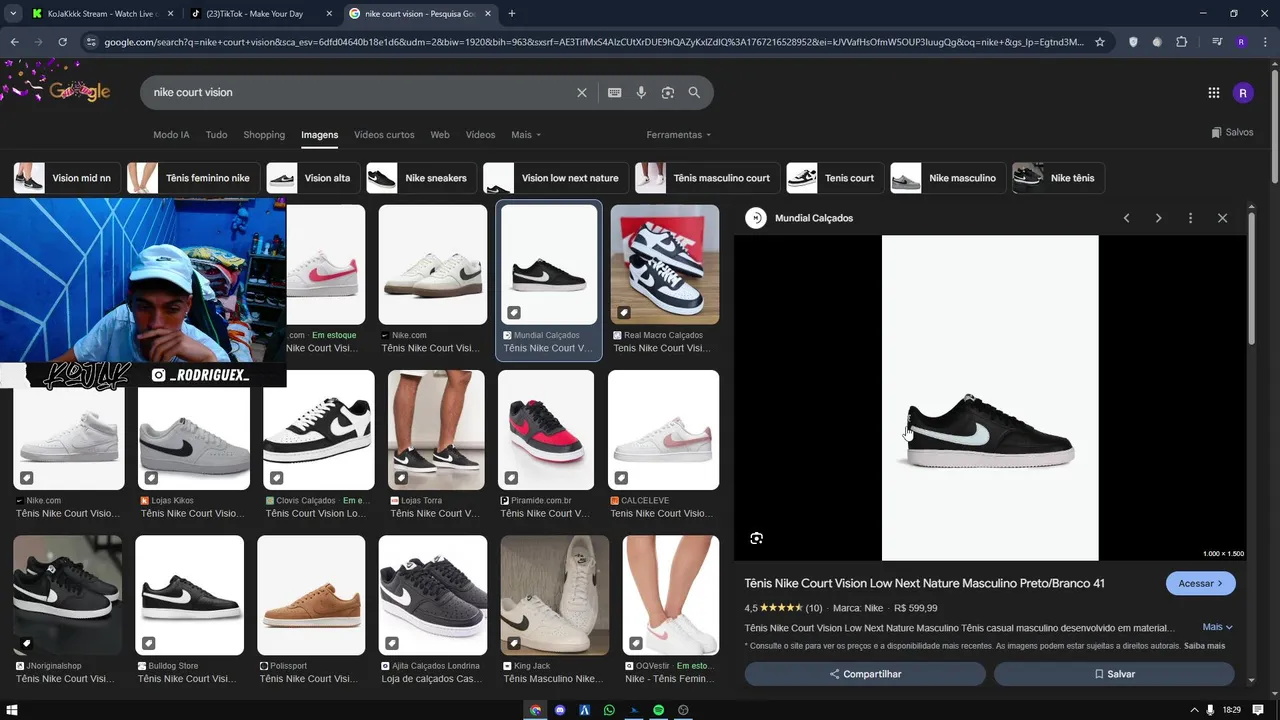Search inside preview image with Lens icon
The width and height of the screenshot is (1280, 720).
pos(756,538)
